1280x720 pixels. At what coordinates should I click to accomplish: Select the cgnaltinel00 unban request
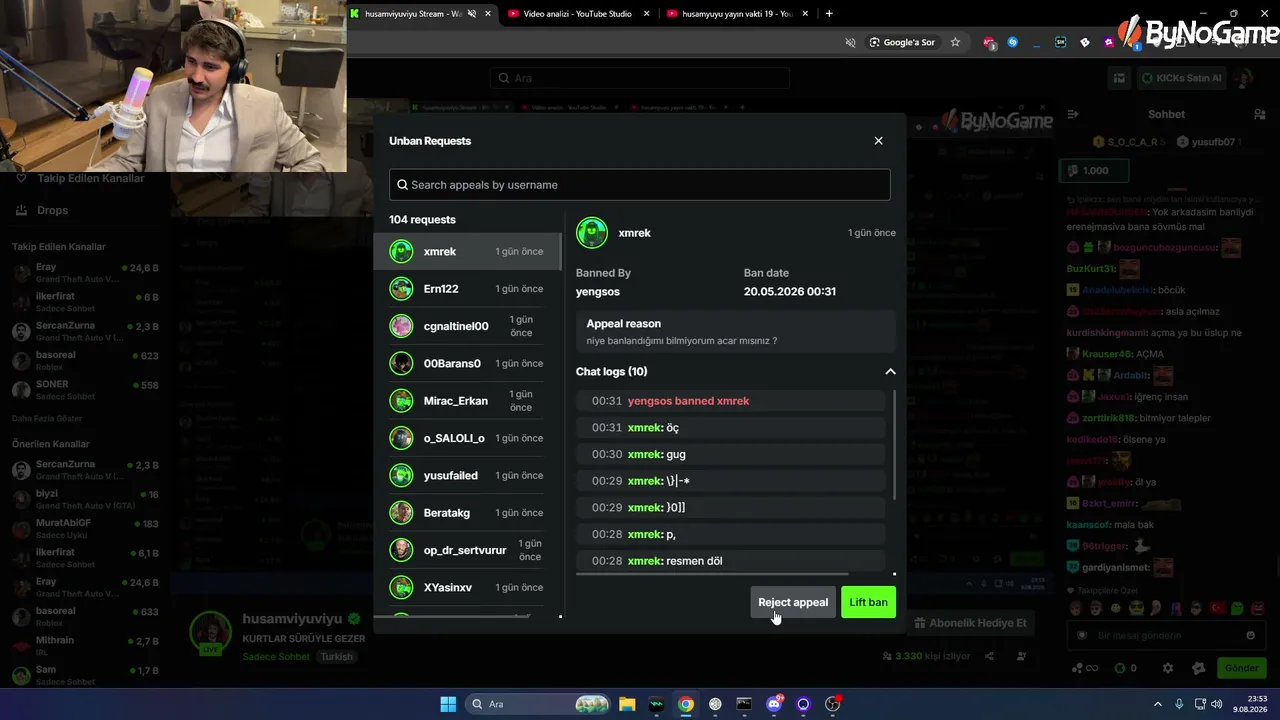(467, 326)
